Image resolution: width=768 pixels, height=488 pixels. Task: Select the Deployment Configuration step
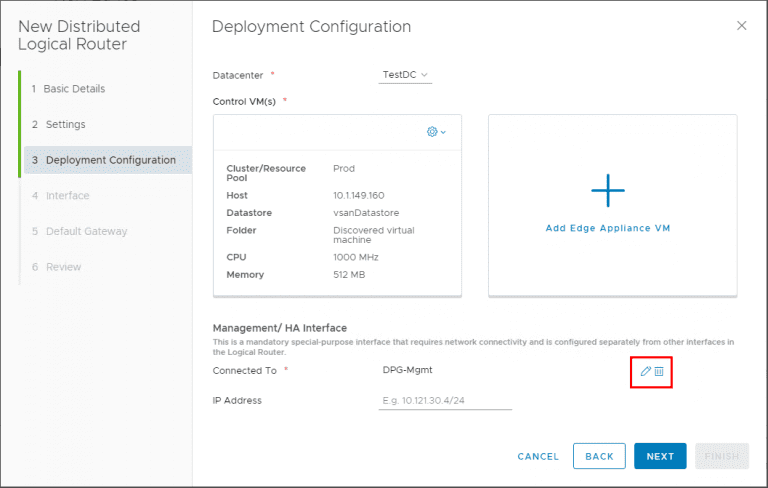coord(110,160)
